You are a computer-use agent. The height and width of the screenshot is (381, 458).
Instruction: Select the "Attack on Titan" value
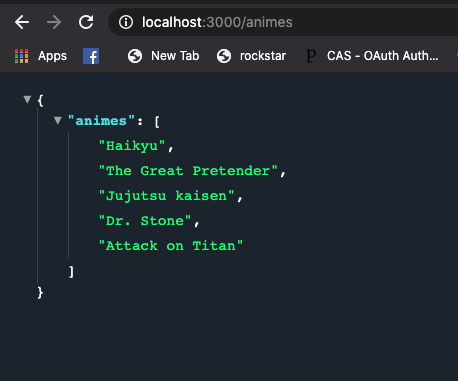pyautogui.click(x=171, y=246)
